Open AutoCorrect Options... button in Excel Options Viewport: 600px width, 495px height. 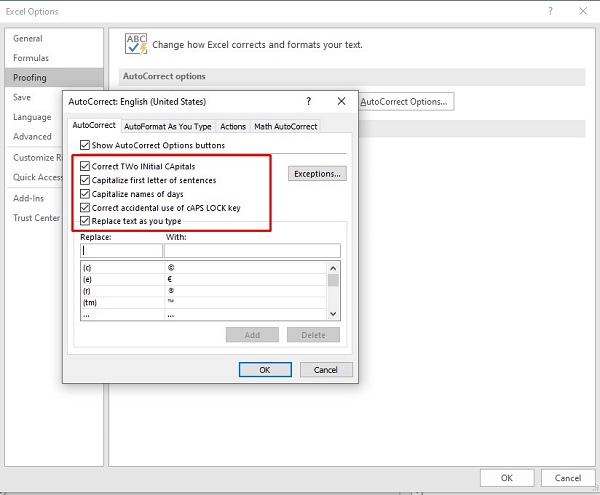[405, 102]
